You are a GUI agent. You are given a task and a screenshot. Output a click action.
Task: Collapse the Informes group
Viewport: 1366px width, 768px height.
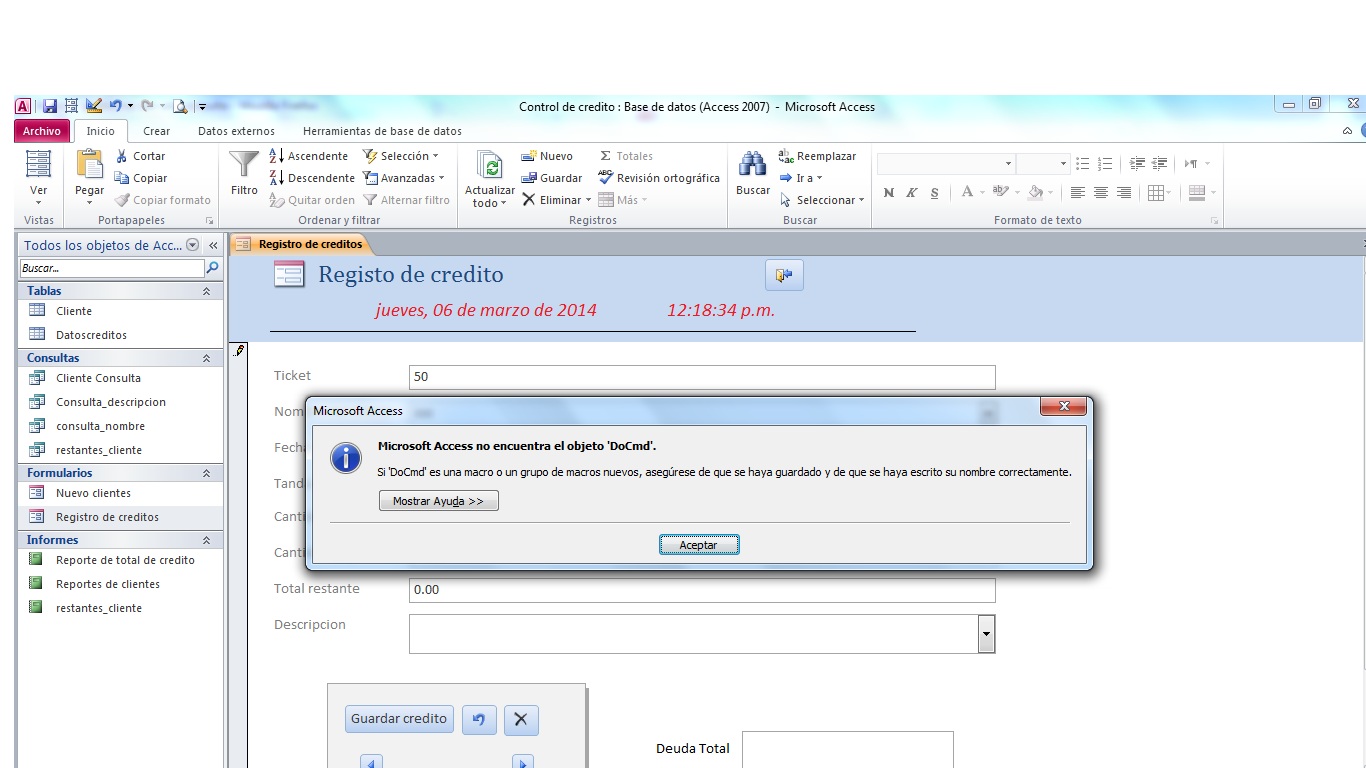(206, 540)
